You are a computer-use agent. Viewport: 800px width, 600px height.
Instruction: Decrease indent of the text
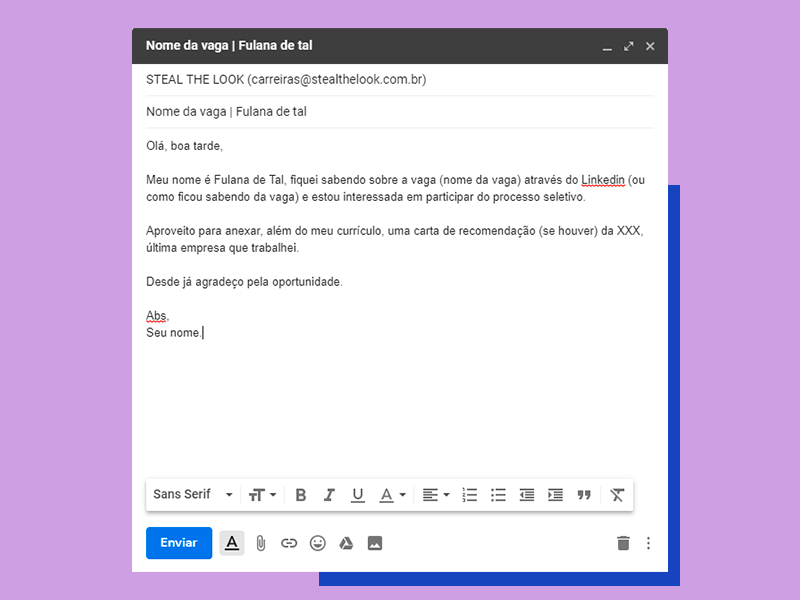(527, 494)
